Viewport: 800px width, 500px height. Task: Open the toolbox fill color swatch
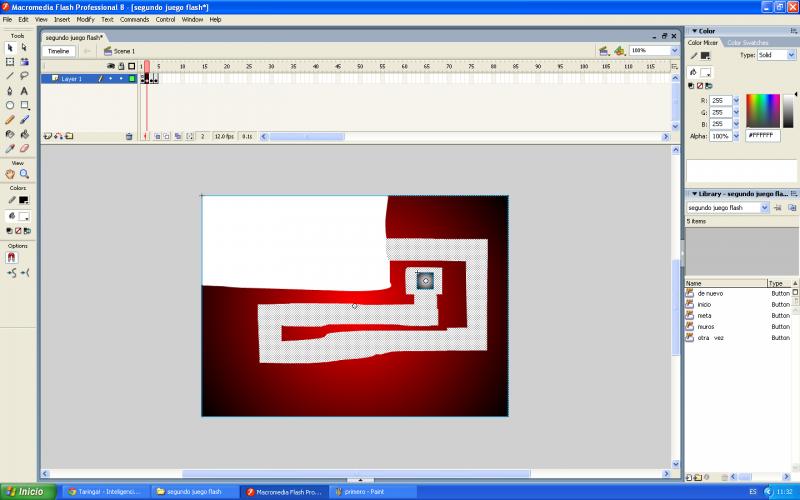tap(23, 216)
